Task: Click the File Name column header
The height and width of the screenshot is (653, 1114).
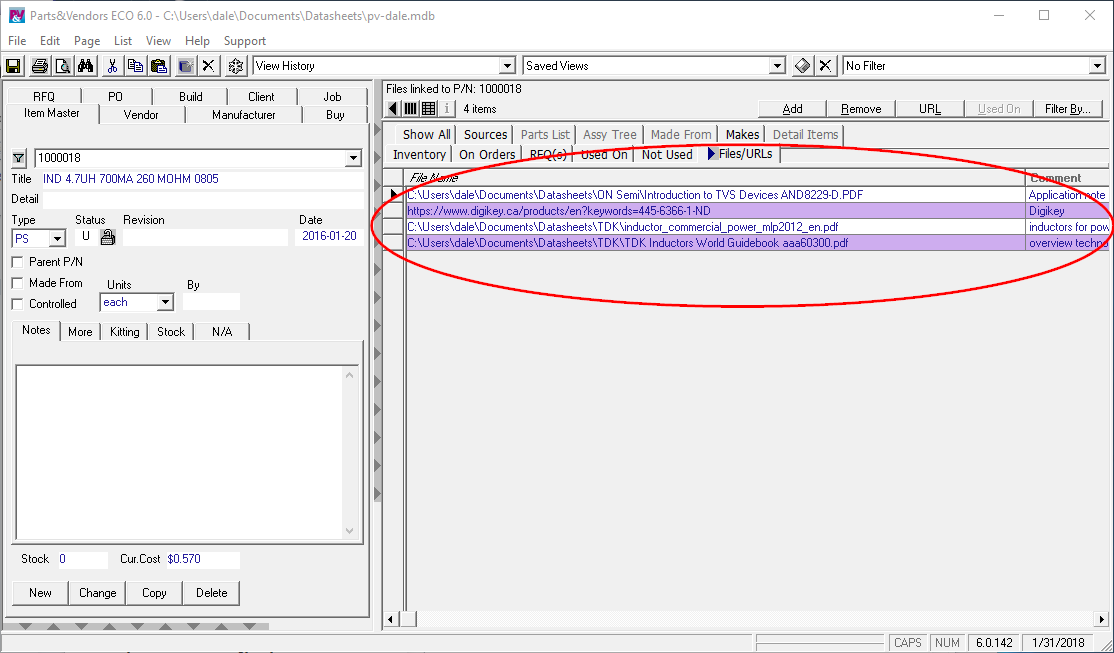Action: (715, 178)
